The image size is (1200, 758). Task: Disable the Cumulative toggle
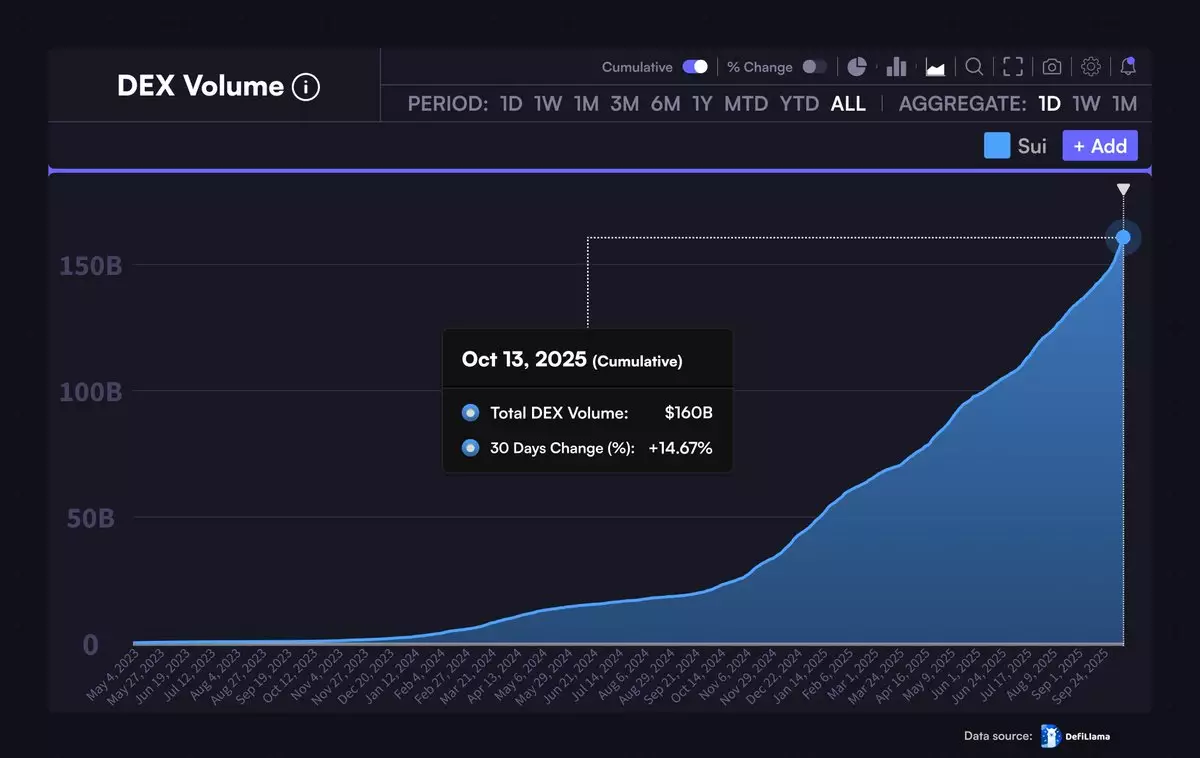coord(695,67)
